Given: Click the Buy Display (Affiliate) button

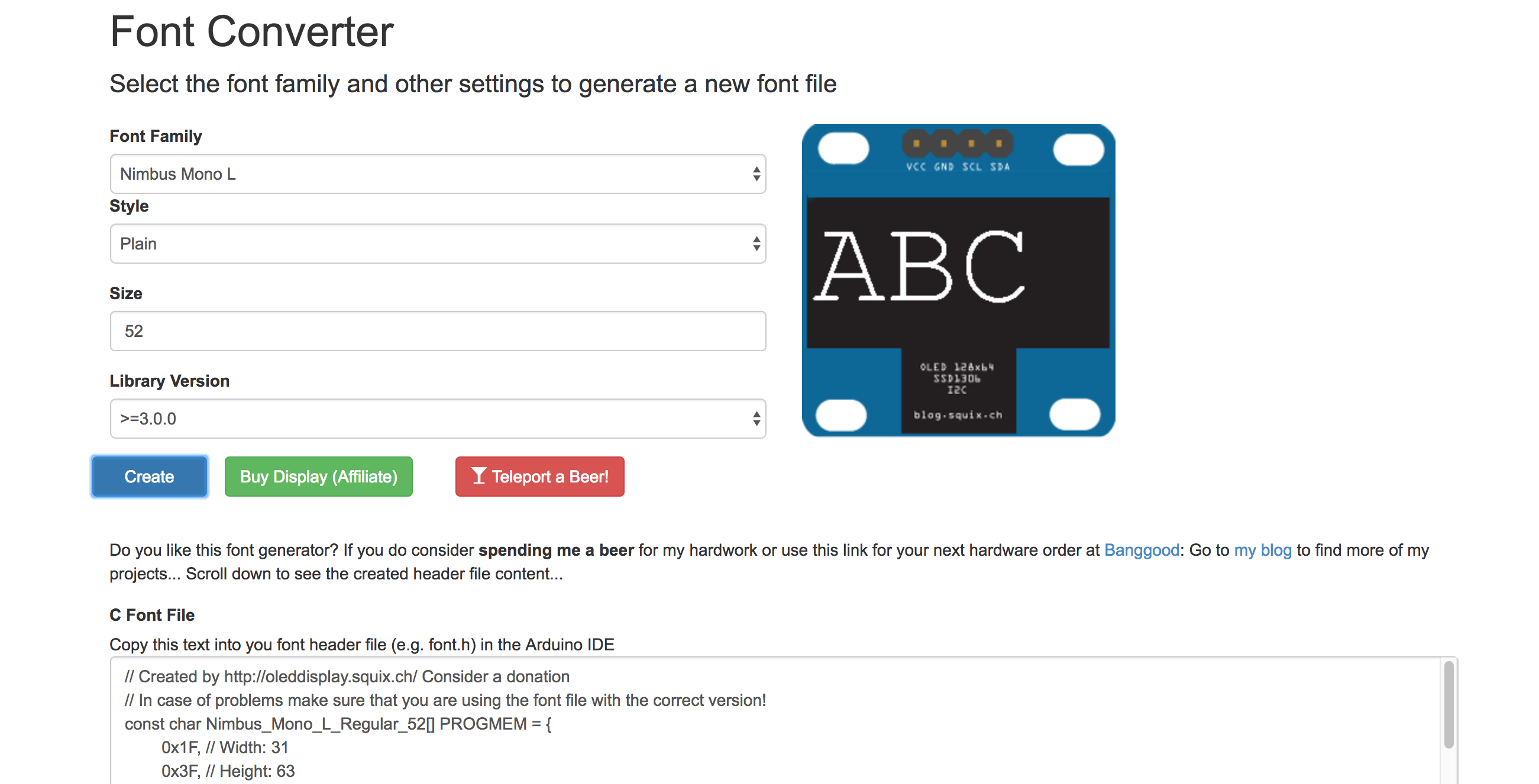Looking at the screenshot, I should click(318, 477).
